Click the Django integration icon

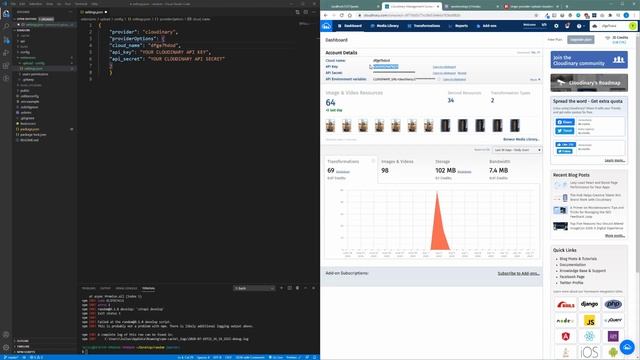pos(589,304)
